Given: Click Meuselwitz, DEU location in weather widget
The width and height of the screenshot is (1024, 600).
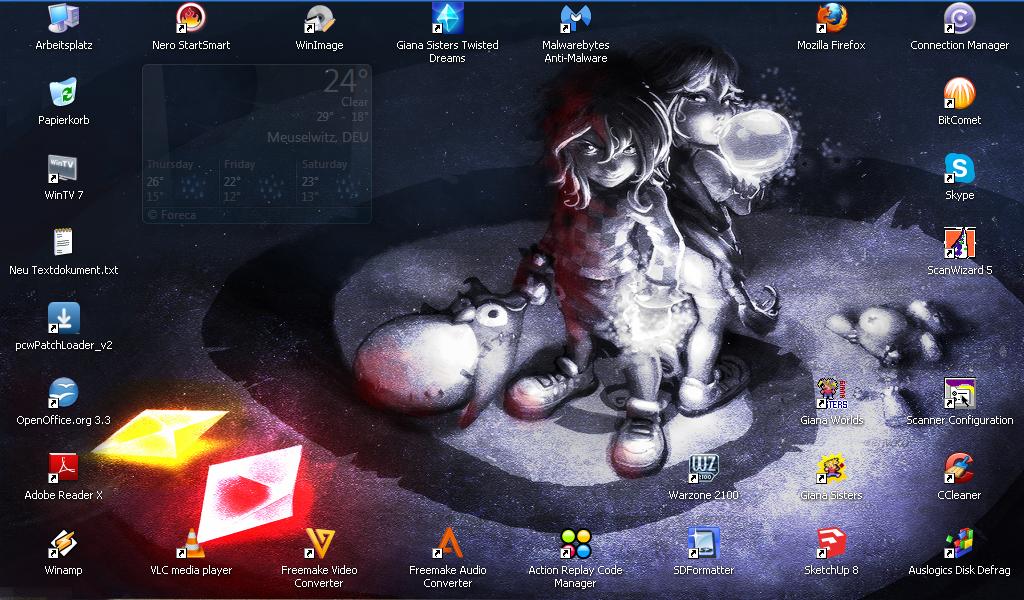Looking at the screenshot, I should tap(317, 137).
